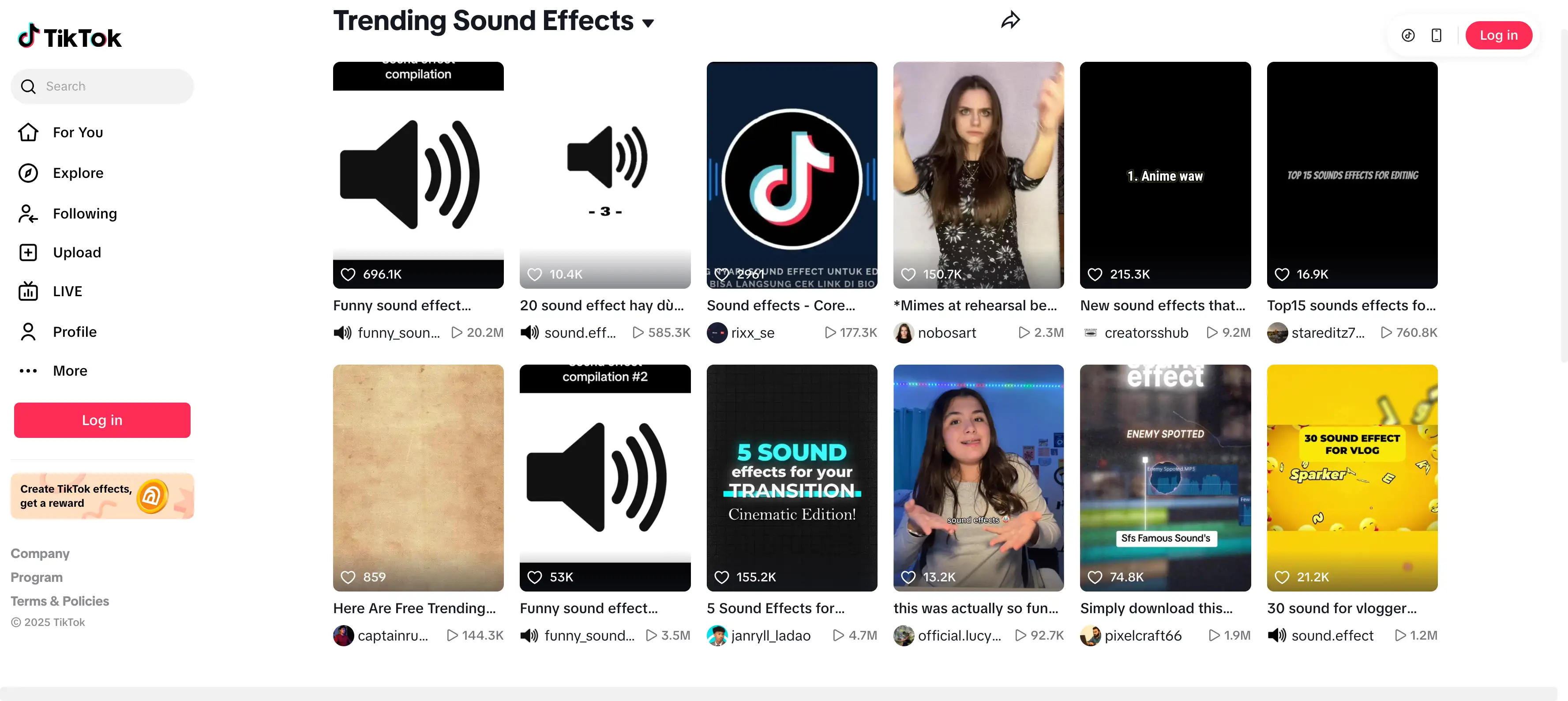1568x701 pixels.
Task: Click the nobosart profile avatar
Action: 904,333
